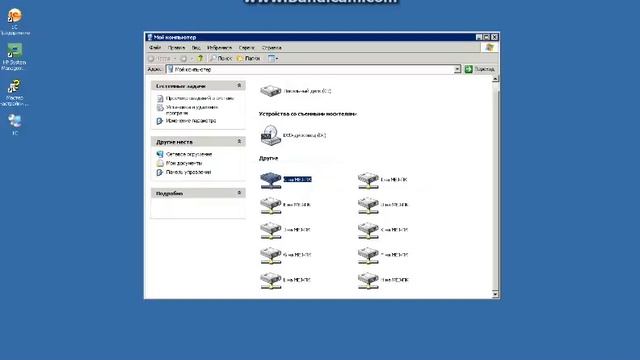Open the Избранное menu
The image size is (640, 360).
pyautogui.click(x=219, y=48)
